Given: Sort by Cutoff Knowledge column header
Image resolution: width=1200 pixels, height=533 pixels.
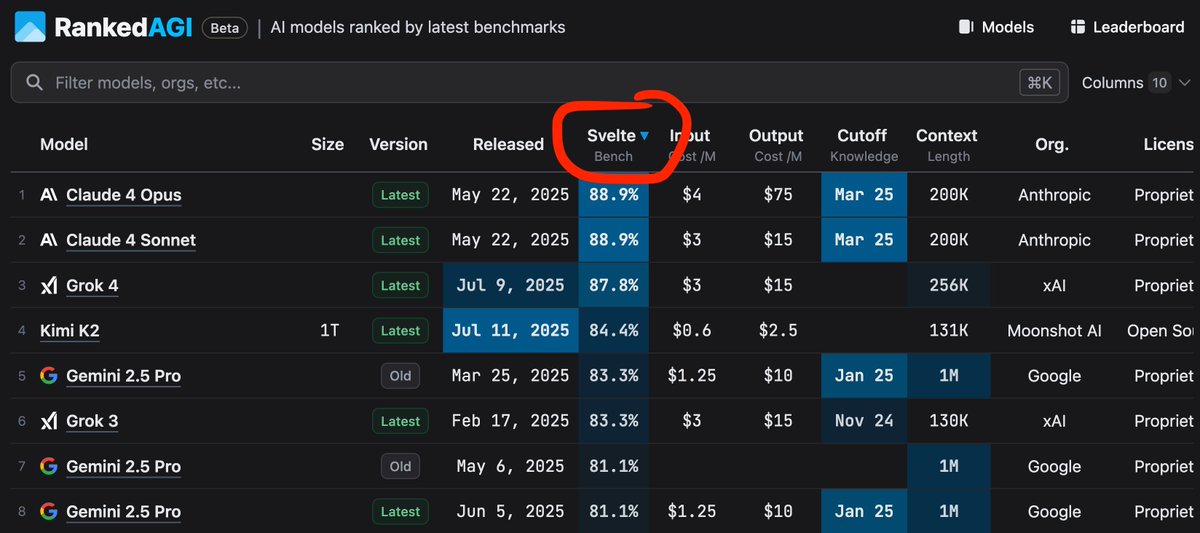Looking at the screenshot, I should (x=863, y=145).
